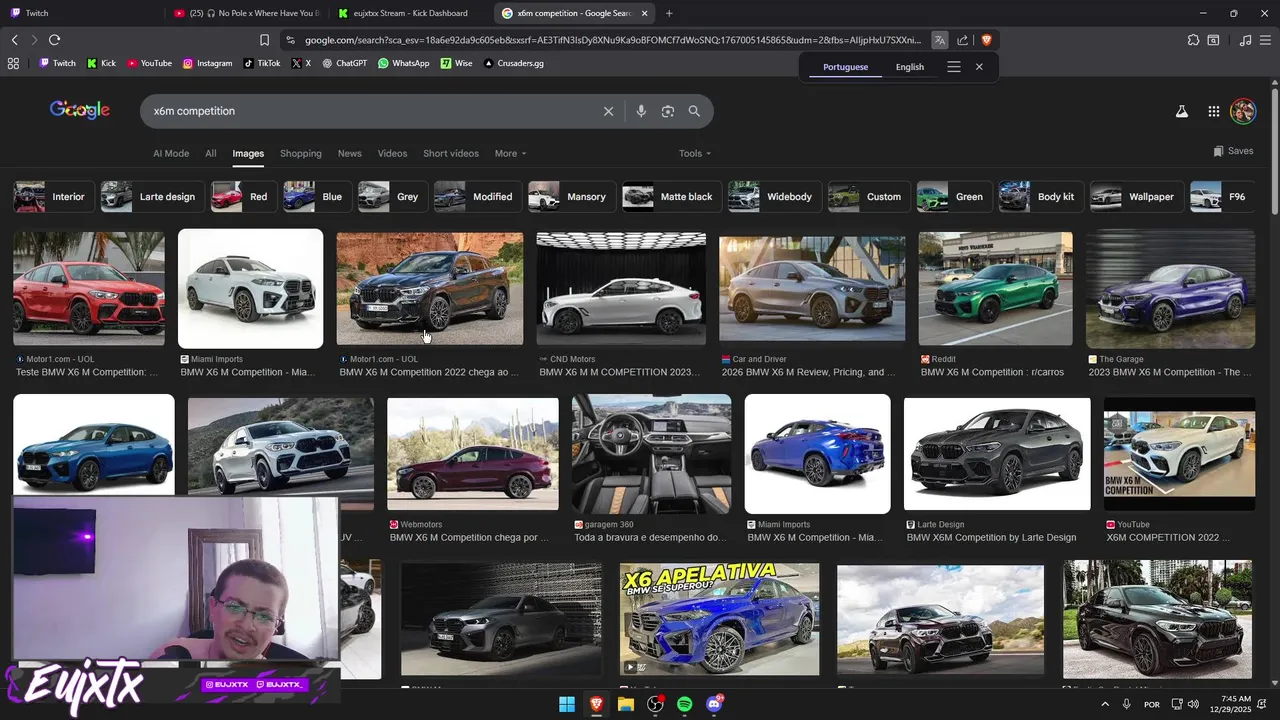The height and width of the screenshot is (720, 1280).
Task: Open the Instagram bookmark
Action: [207, 63]
